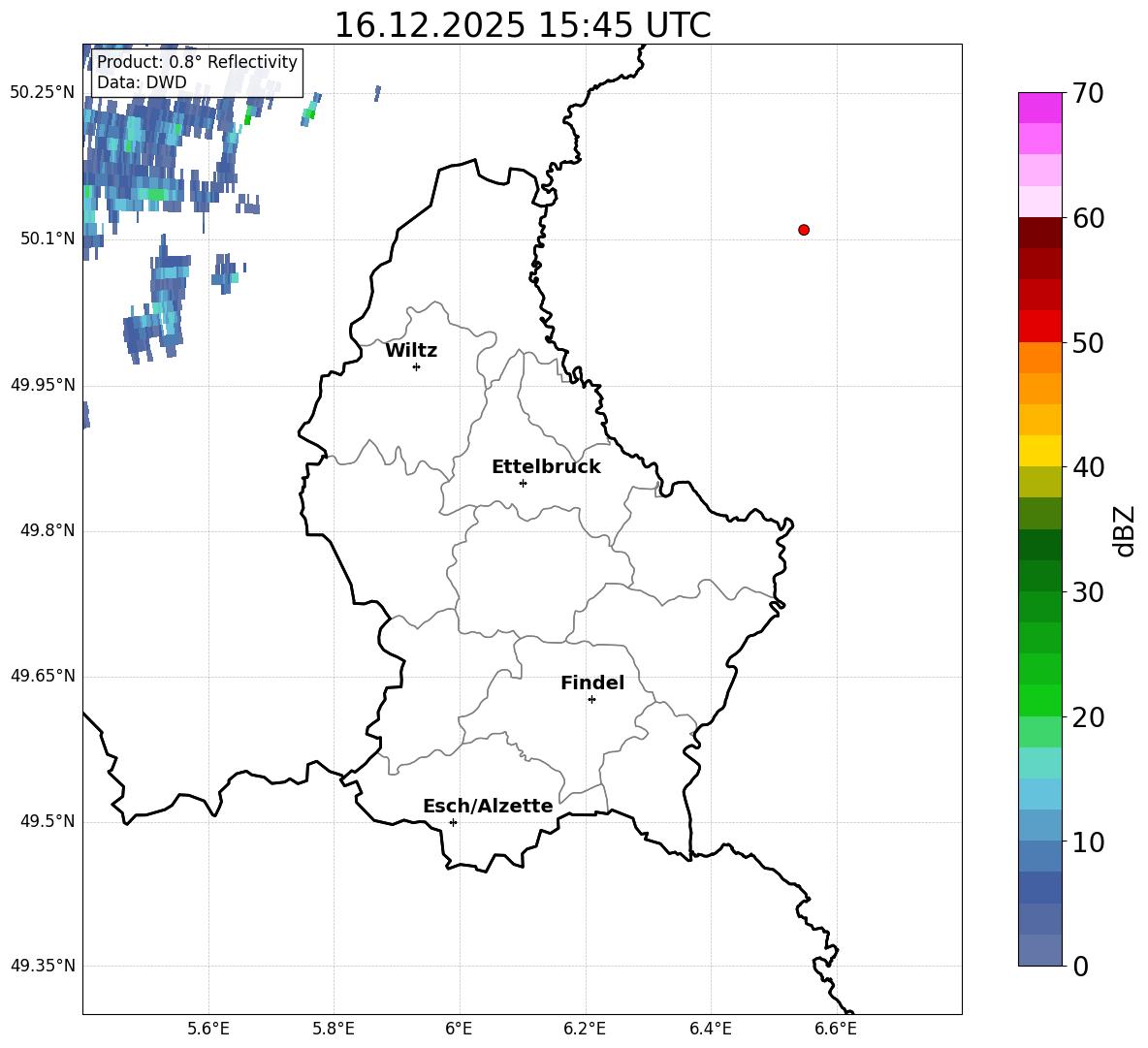Click the latitude label 50.25°N
1148x1048 pixels.
pyautogui.click(x=43, y=93)
